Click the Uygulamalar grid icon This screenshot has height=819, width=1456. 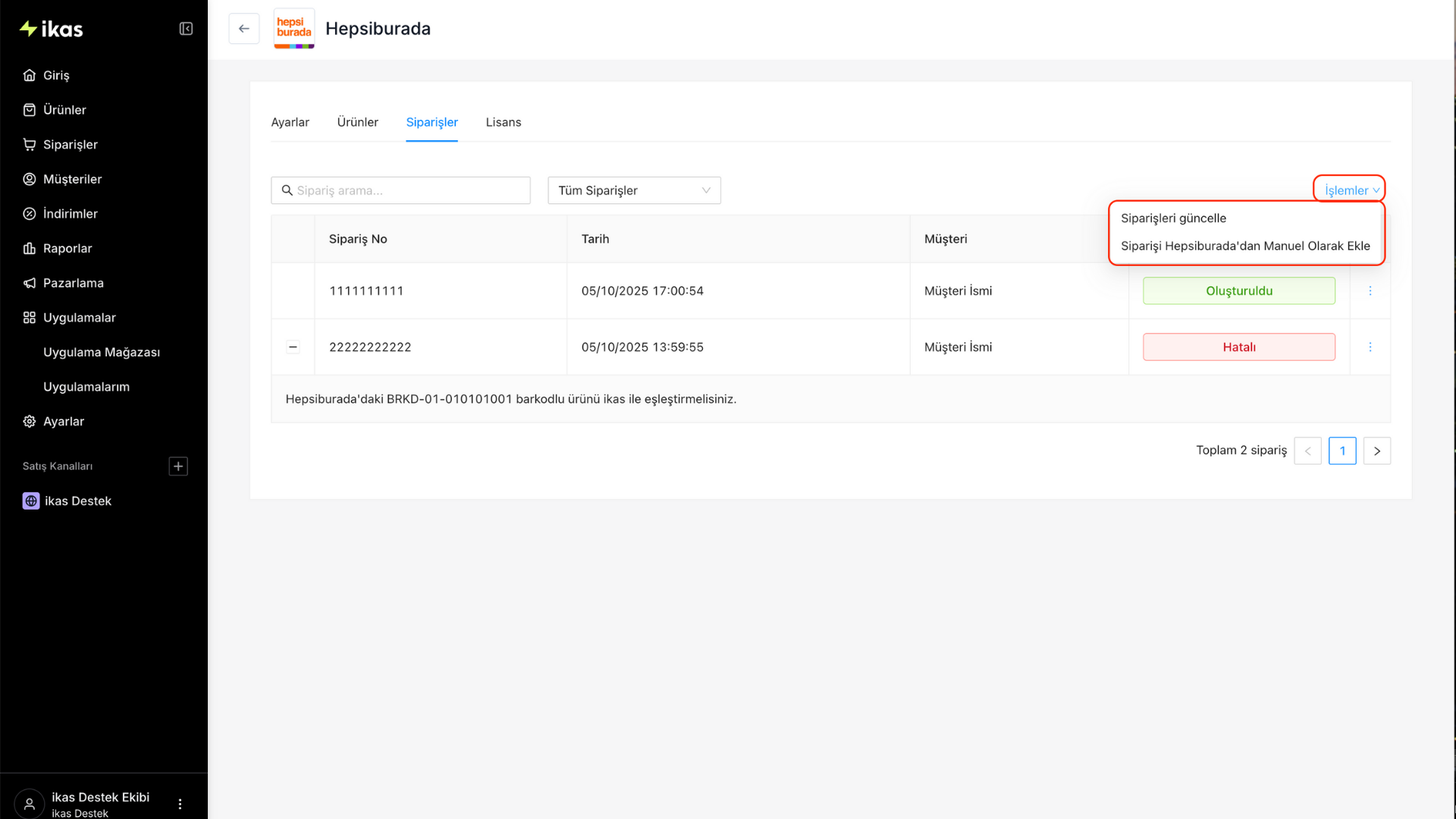(x=30, y=318)
